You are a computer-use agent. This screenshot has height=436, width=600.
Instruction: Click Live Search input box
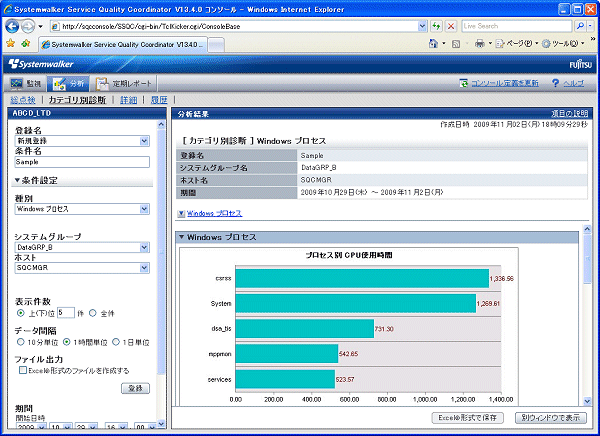(517, 26)
